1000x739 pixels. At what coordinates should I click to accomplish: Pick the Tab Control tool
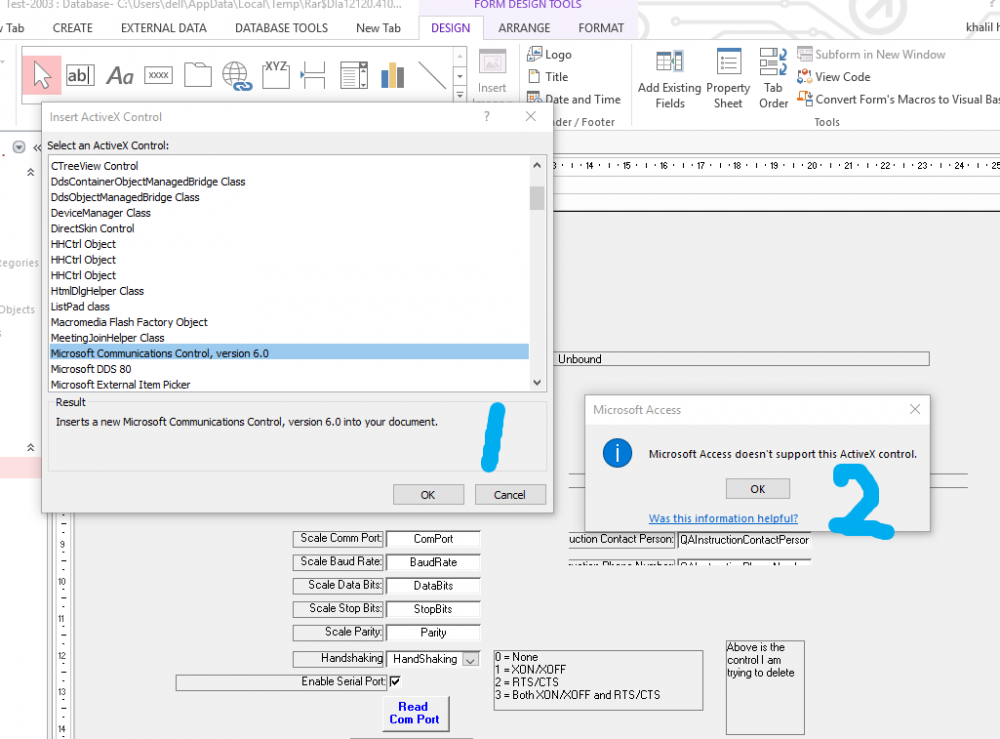click(198, 75)
